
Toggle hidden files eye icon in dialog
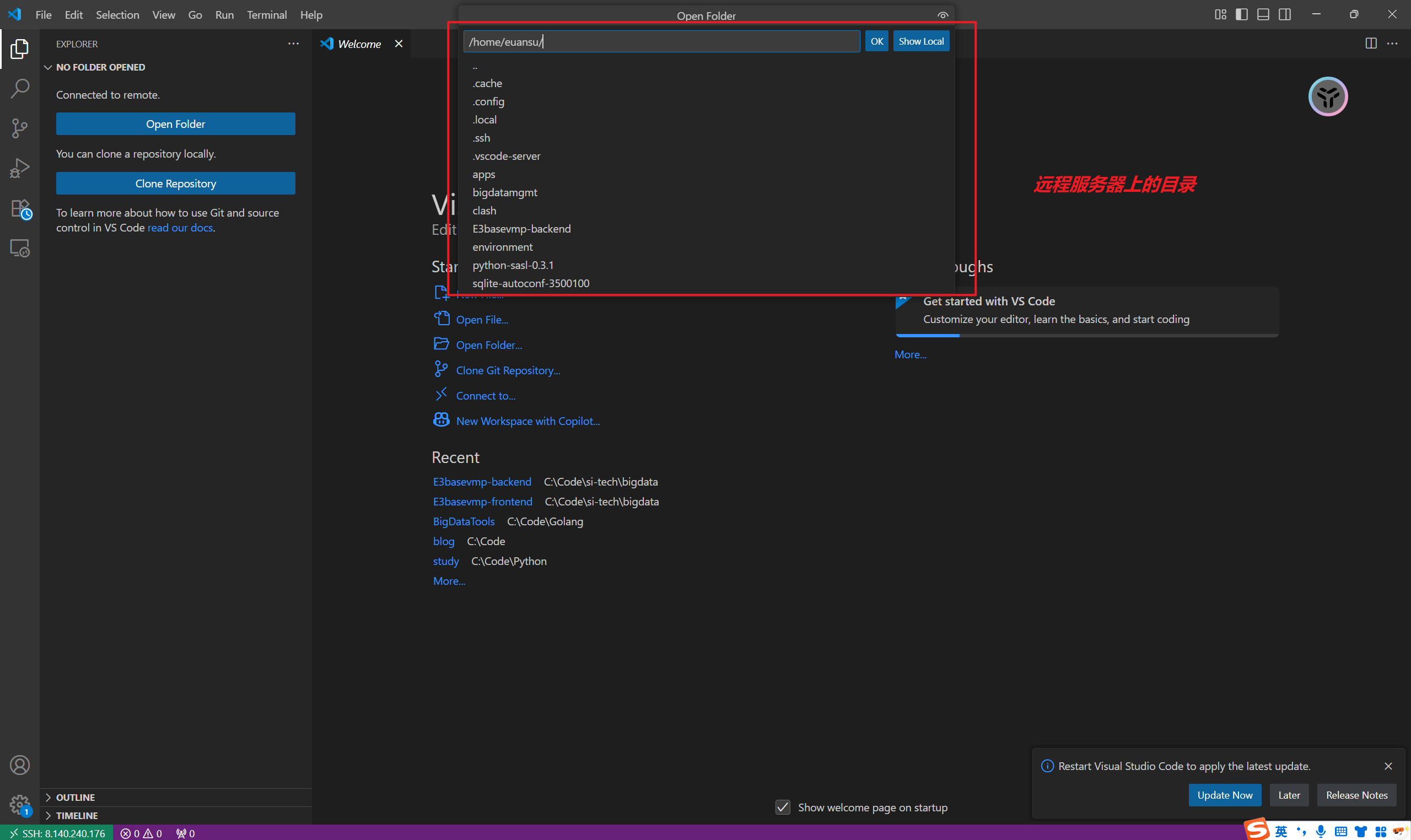(x=943, y=15)
